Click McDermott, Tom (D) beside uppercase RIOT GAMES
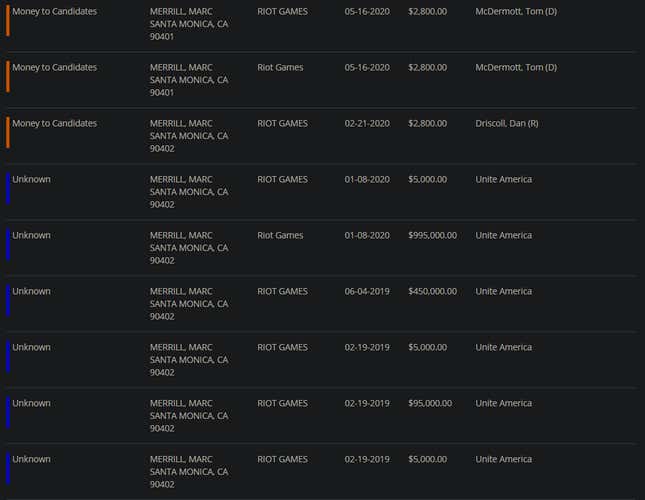This screenshot has width=645, height=500. tap(516, 12)
